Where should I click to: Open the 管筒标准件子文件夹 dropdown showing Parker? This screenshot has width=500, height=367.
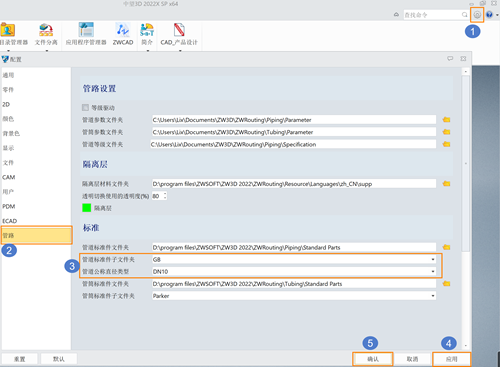[x=294, y=296]
